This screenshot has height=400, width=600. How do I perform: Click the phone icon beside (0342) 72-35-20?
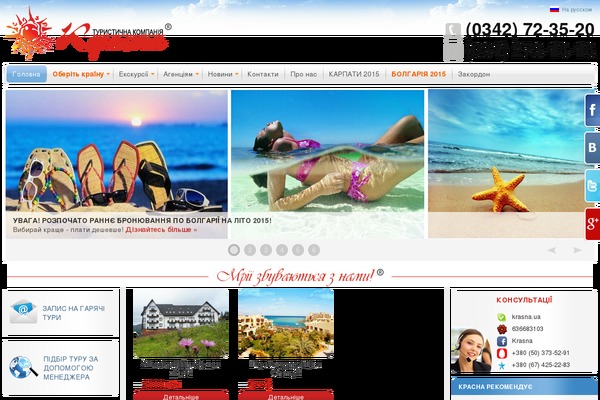pyautogui.click(x=453, y=30)
